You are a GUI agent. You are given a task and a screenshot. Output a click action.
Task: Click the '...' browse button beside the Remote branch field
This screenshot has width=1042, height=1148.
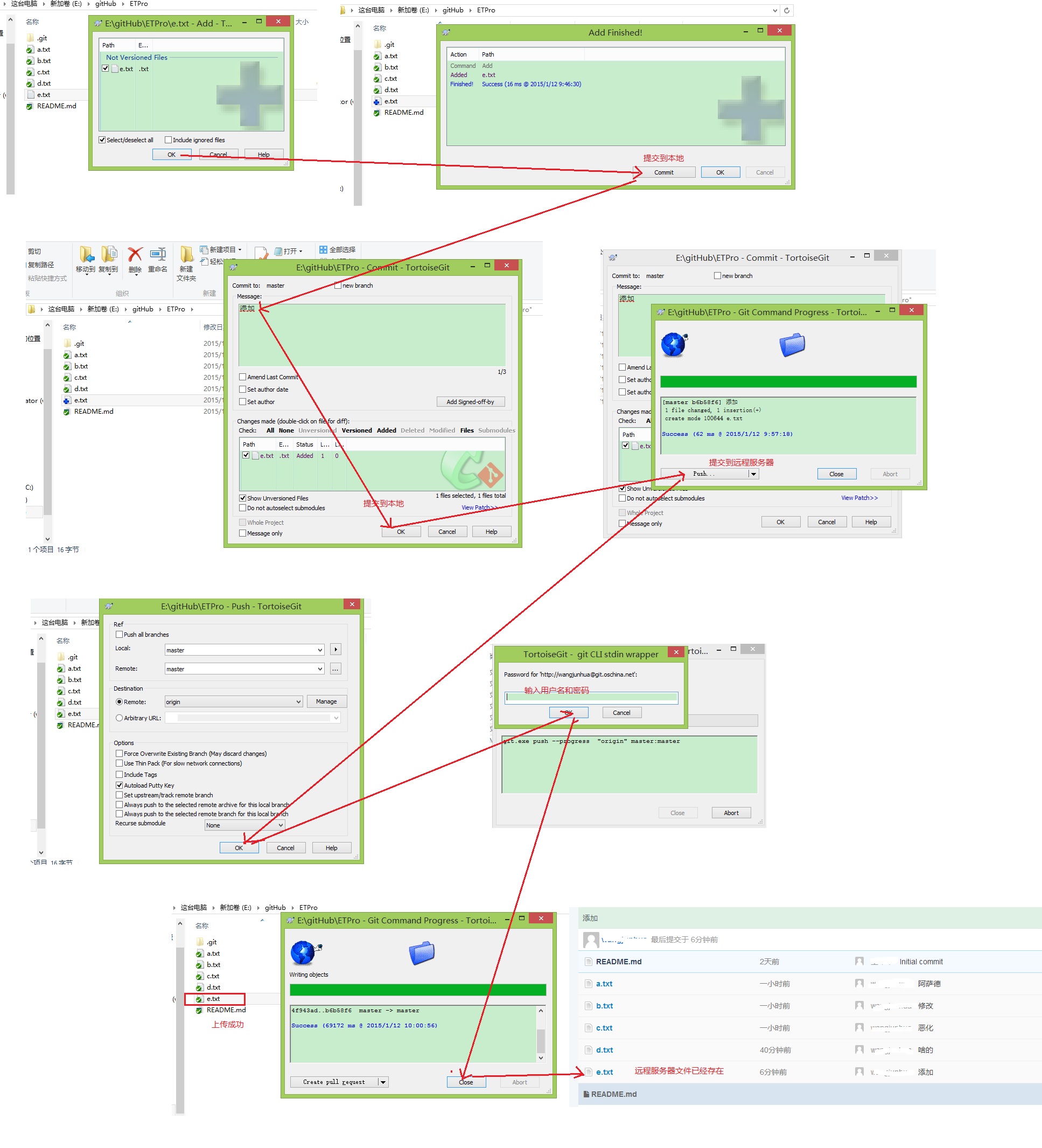coord(336,669)
